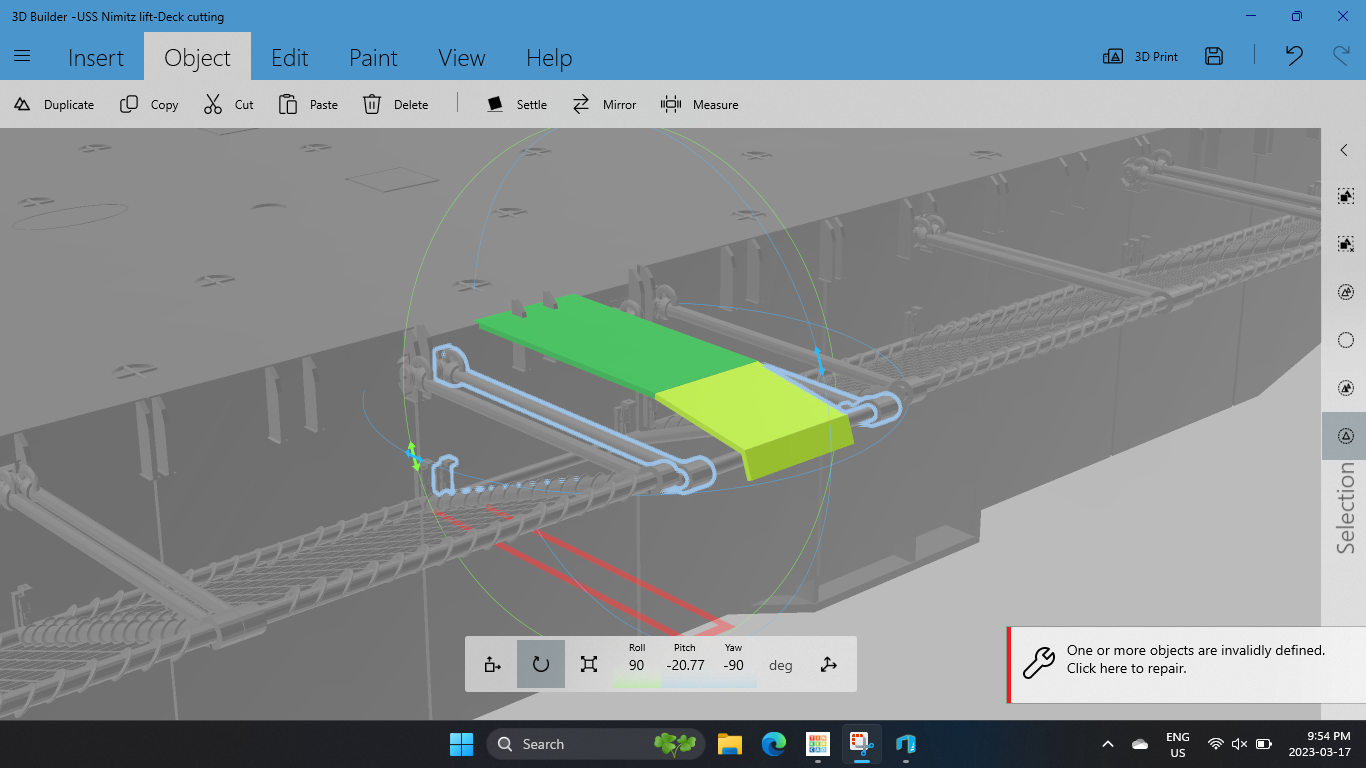Click the repair invalid objects notification
Viewport: 1366px width, 768px height.
(x=1187, y=665)
